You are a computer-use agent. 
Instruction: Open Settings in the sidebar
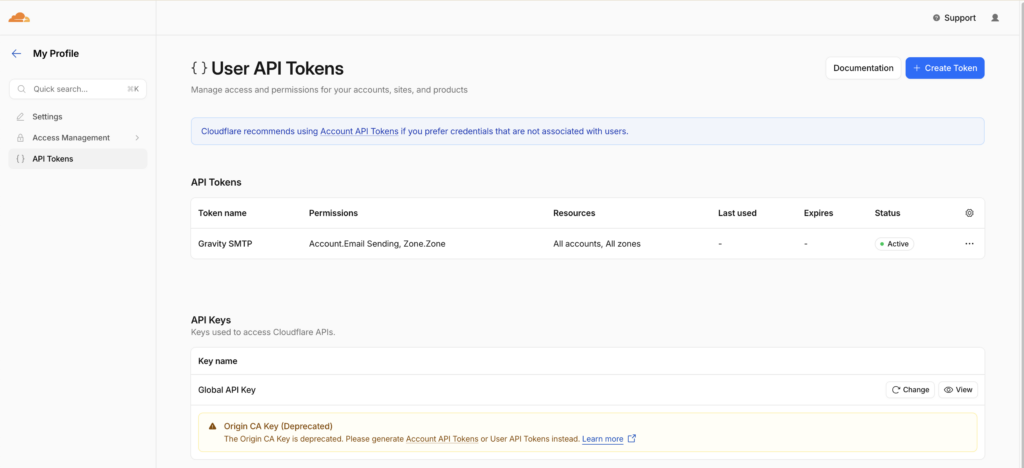tap(78, 117)
